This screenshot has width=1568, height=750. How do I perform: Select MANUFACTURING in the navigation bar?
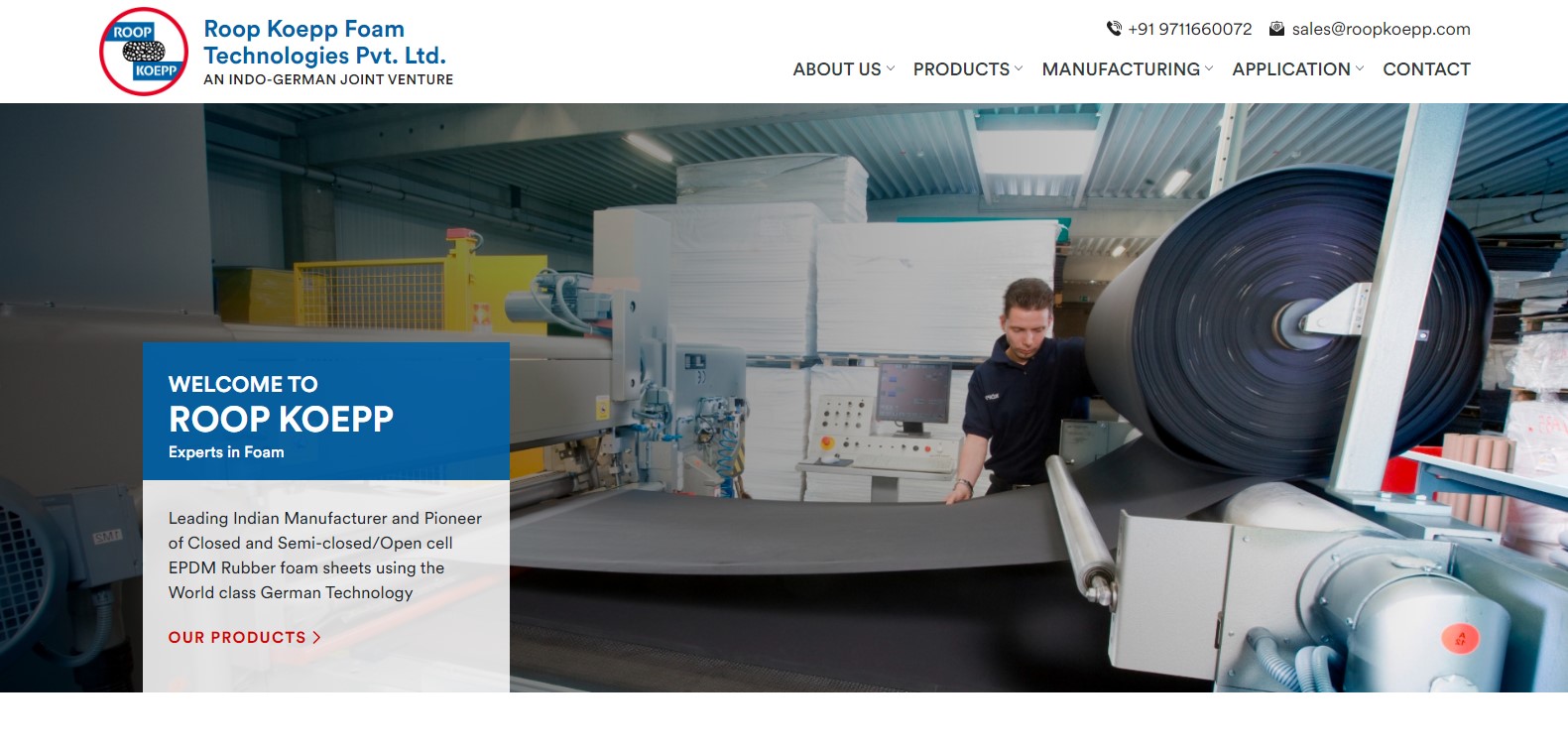coord(1120,69)
